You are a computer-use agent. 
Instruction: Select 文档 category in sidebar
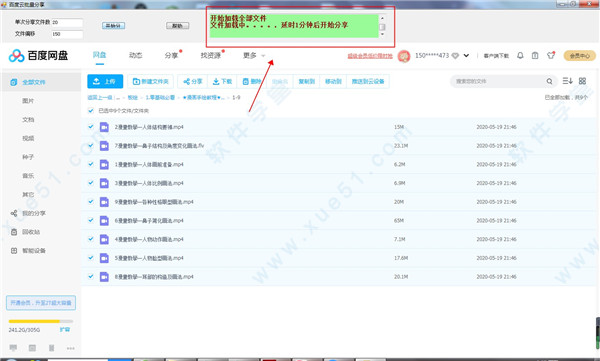(28, 119)
